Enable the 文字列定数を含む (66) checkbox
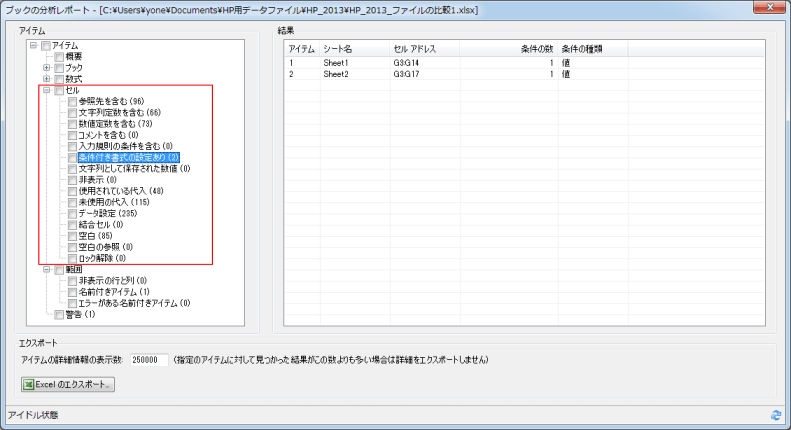Image resolution: width=791 pixels, height=430 pixels. click(x=72, y=113)
